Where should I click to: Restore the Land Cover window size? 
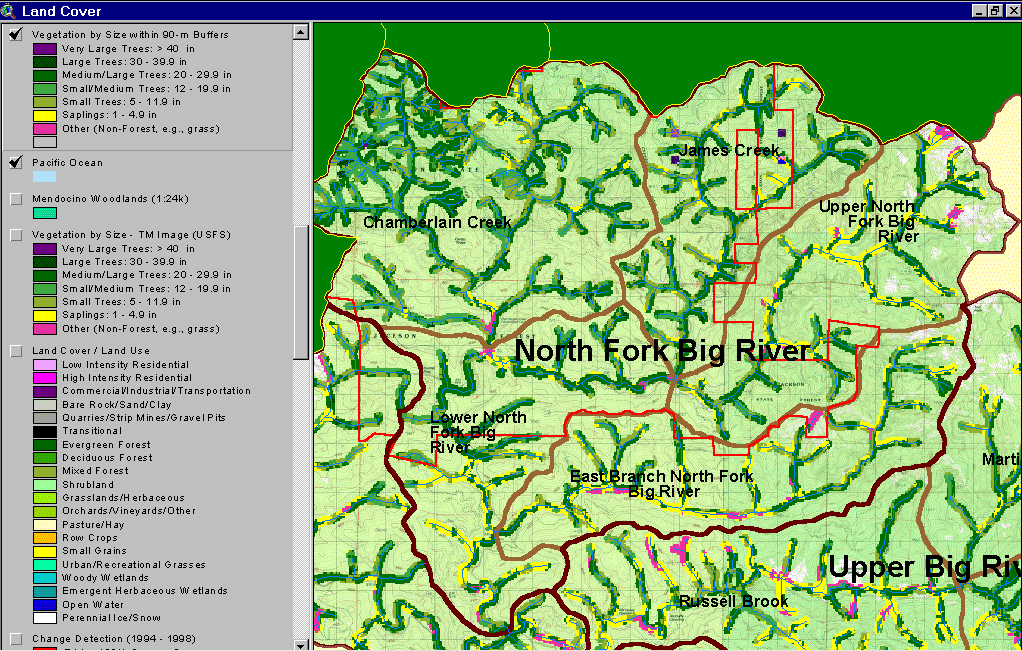995,10
